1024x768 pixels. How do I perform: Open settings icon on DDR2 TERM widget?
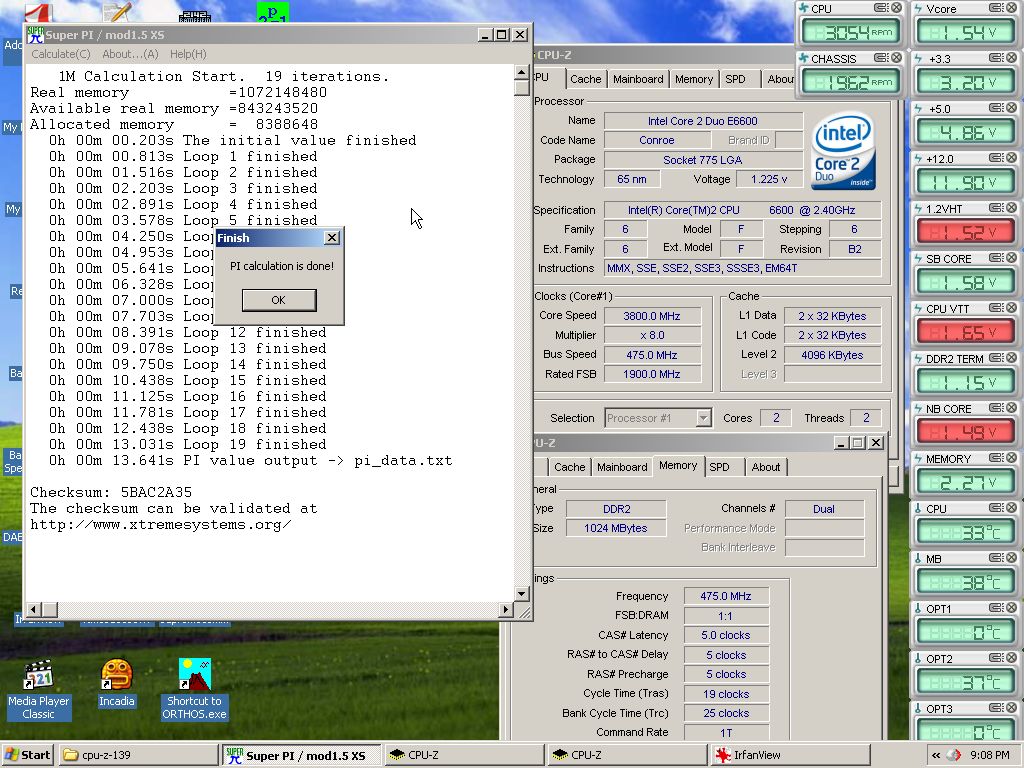(996, 359)
